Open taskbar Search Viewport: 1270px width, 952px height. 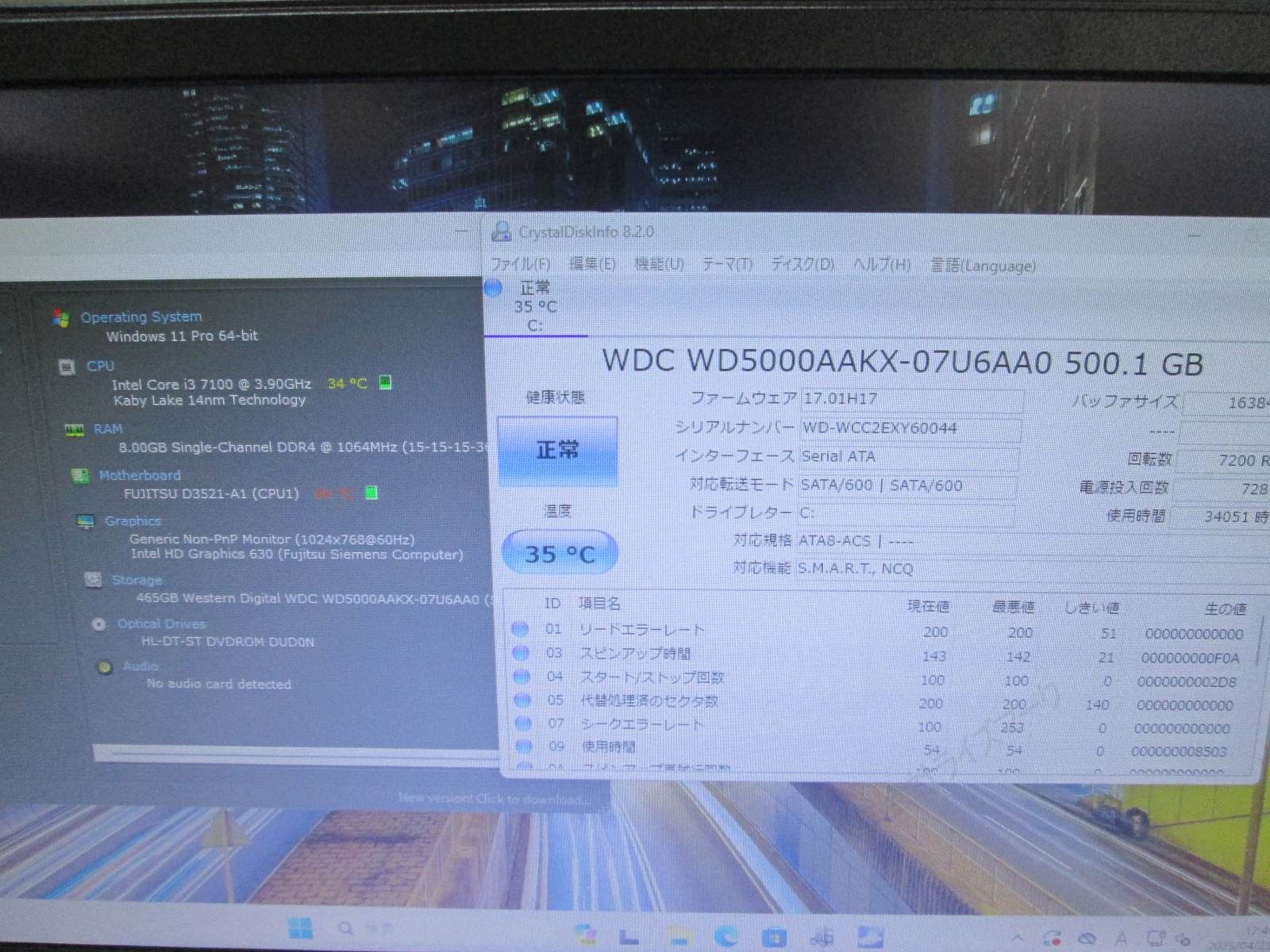[365, 928]
